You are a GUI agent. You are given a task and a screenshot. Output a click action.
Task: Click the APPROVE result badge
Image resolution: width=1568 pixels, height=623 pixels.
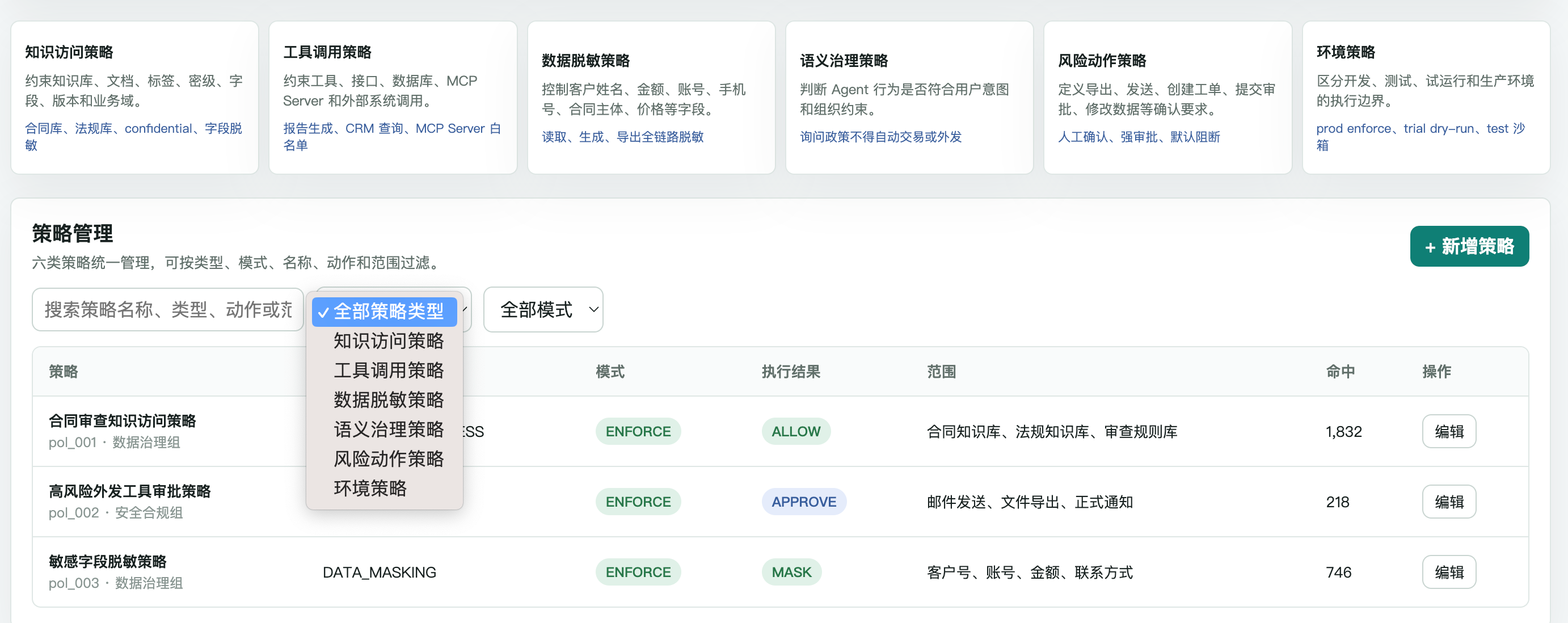point(803,502)
